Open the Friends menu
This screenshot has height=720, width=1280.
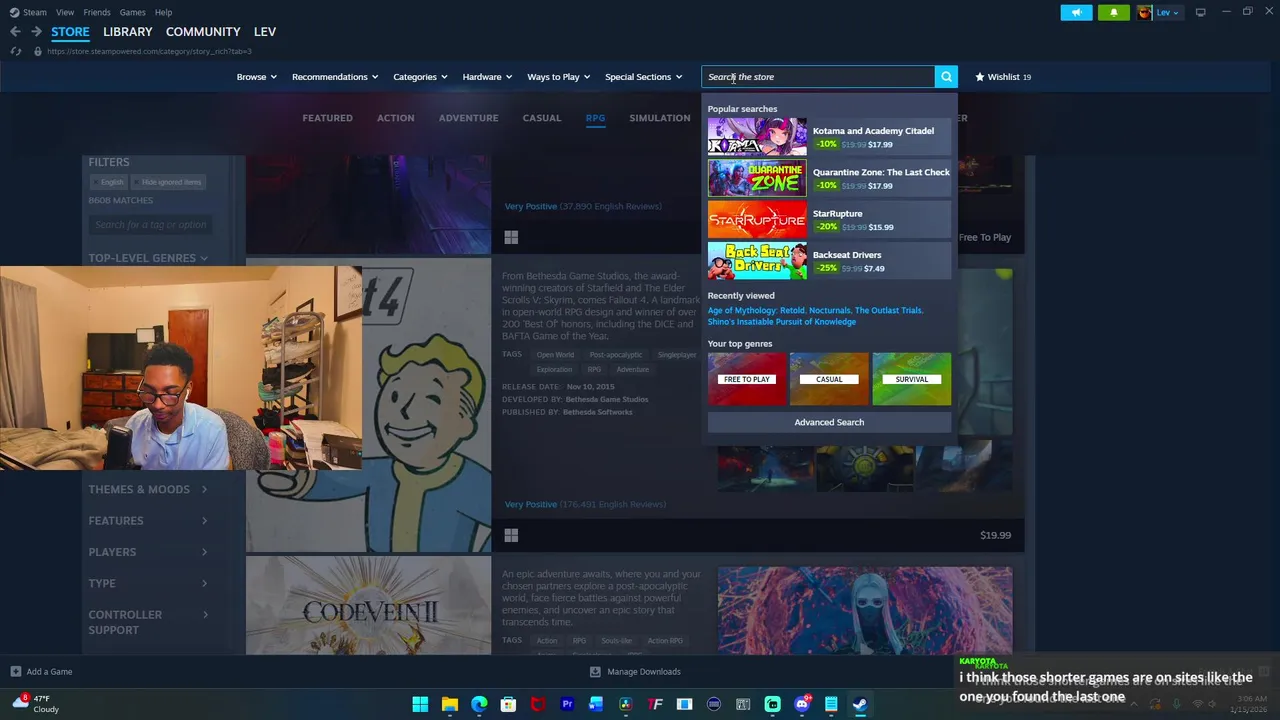[97, 12]
